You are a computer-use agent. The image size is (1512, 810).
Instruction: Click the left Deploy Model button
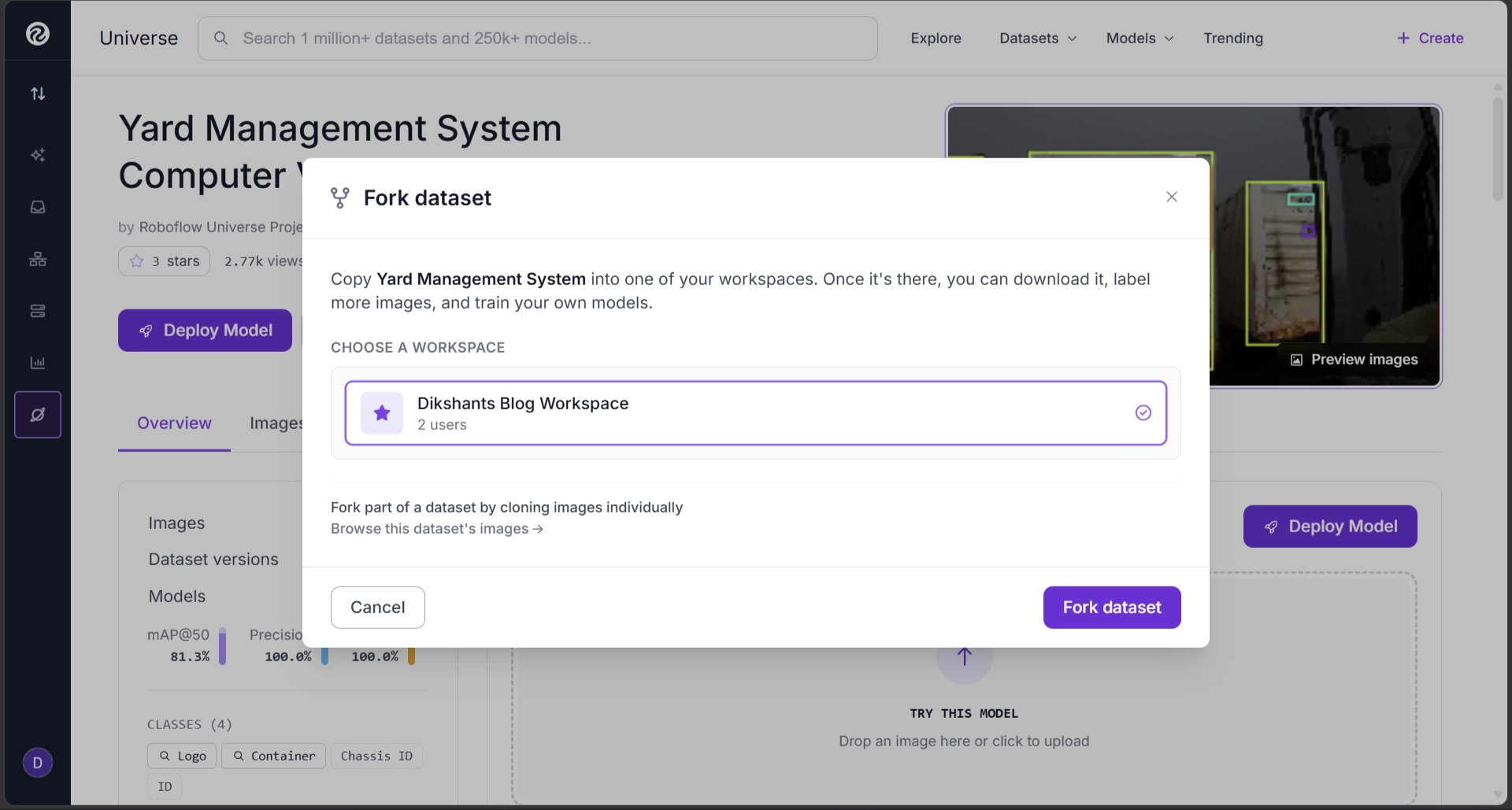click(x=205, y=331)
